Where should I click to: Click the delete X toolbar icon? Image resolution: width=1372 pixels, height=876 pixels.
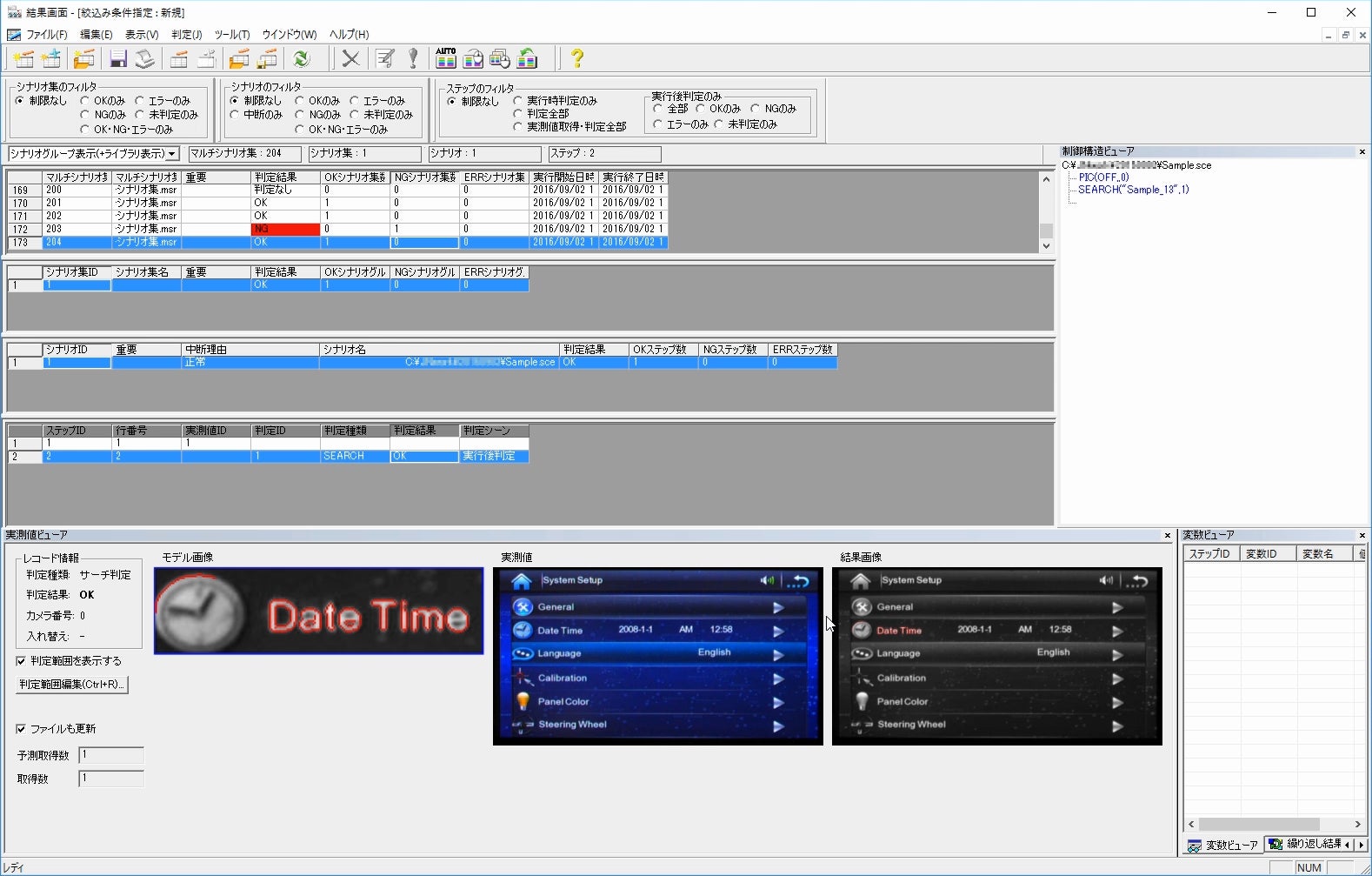[x=350, y=58]
